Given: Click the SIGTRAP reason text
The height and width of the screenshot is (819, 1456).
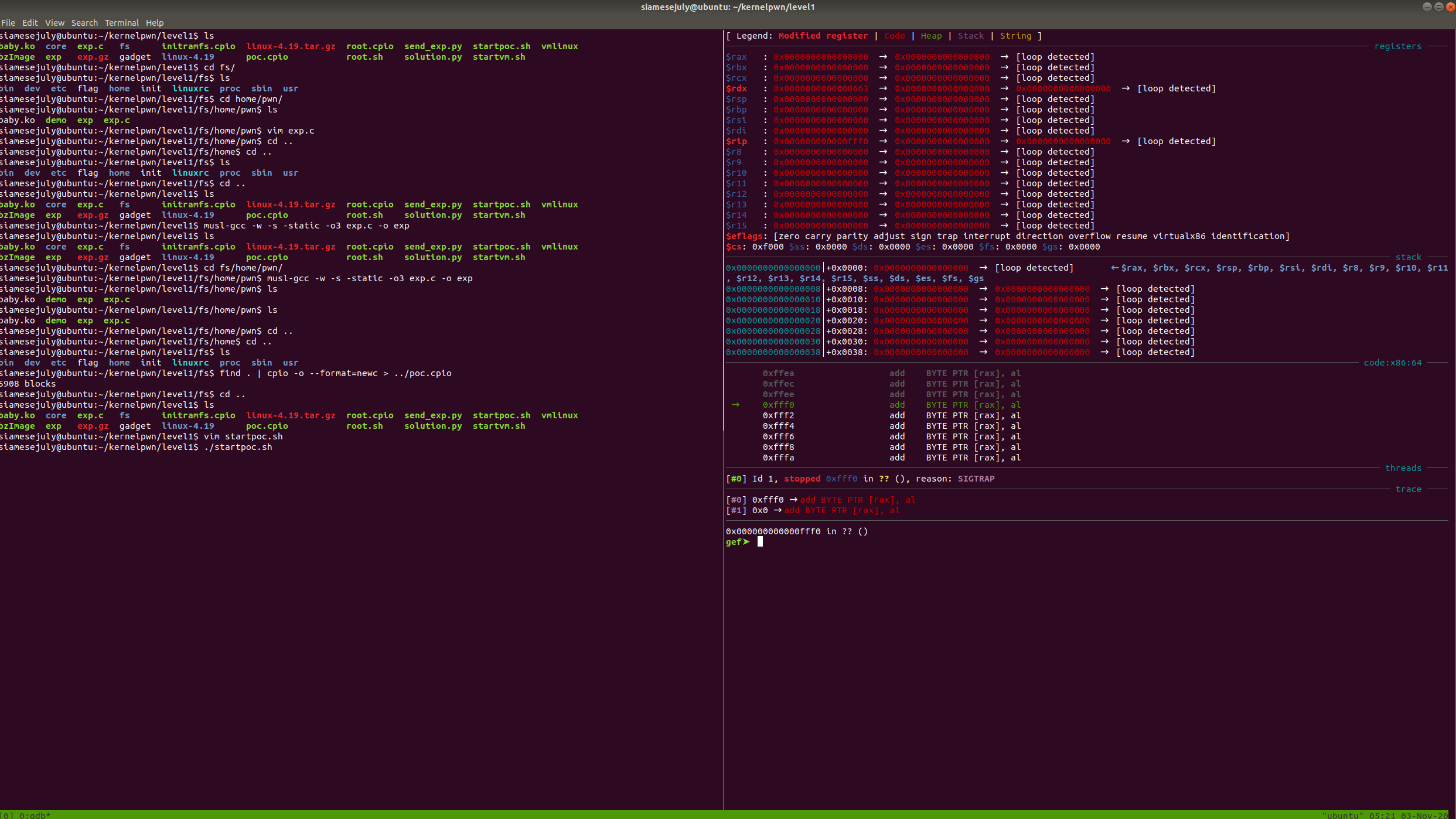Looking at the screenshot, I should pos(976,479).
